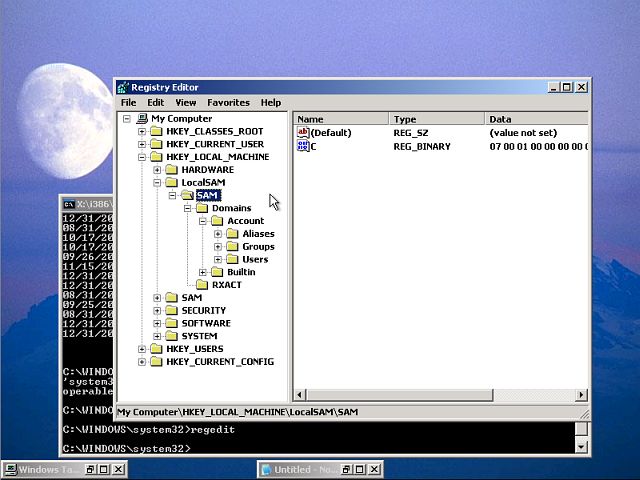Click the Groups folder icon
640x480 pixels.
tap(232, 246)
